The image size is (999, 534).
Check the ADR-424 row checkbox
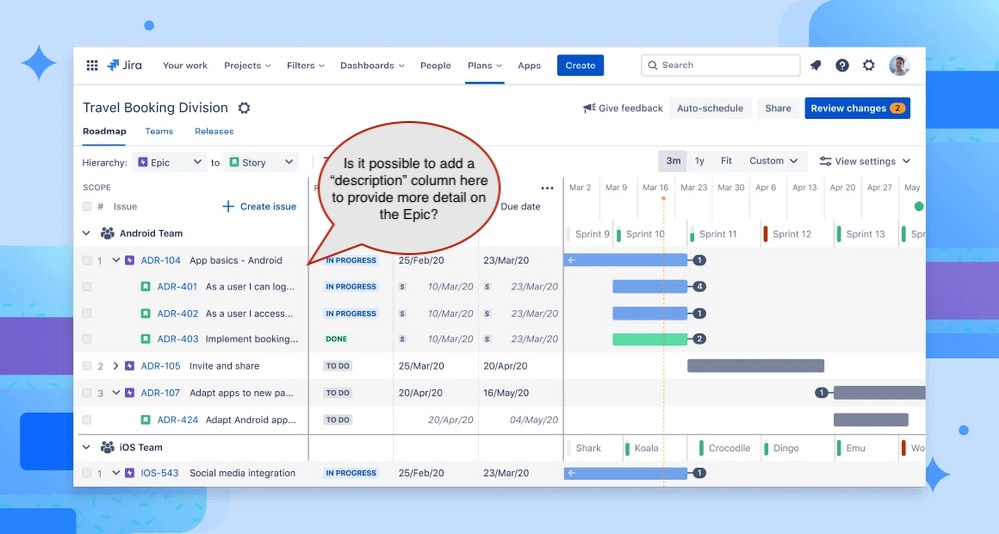pos(87,419)
